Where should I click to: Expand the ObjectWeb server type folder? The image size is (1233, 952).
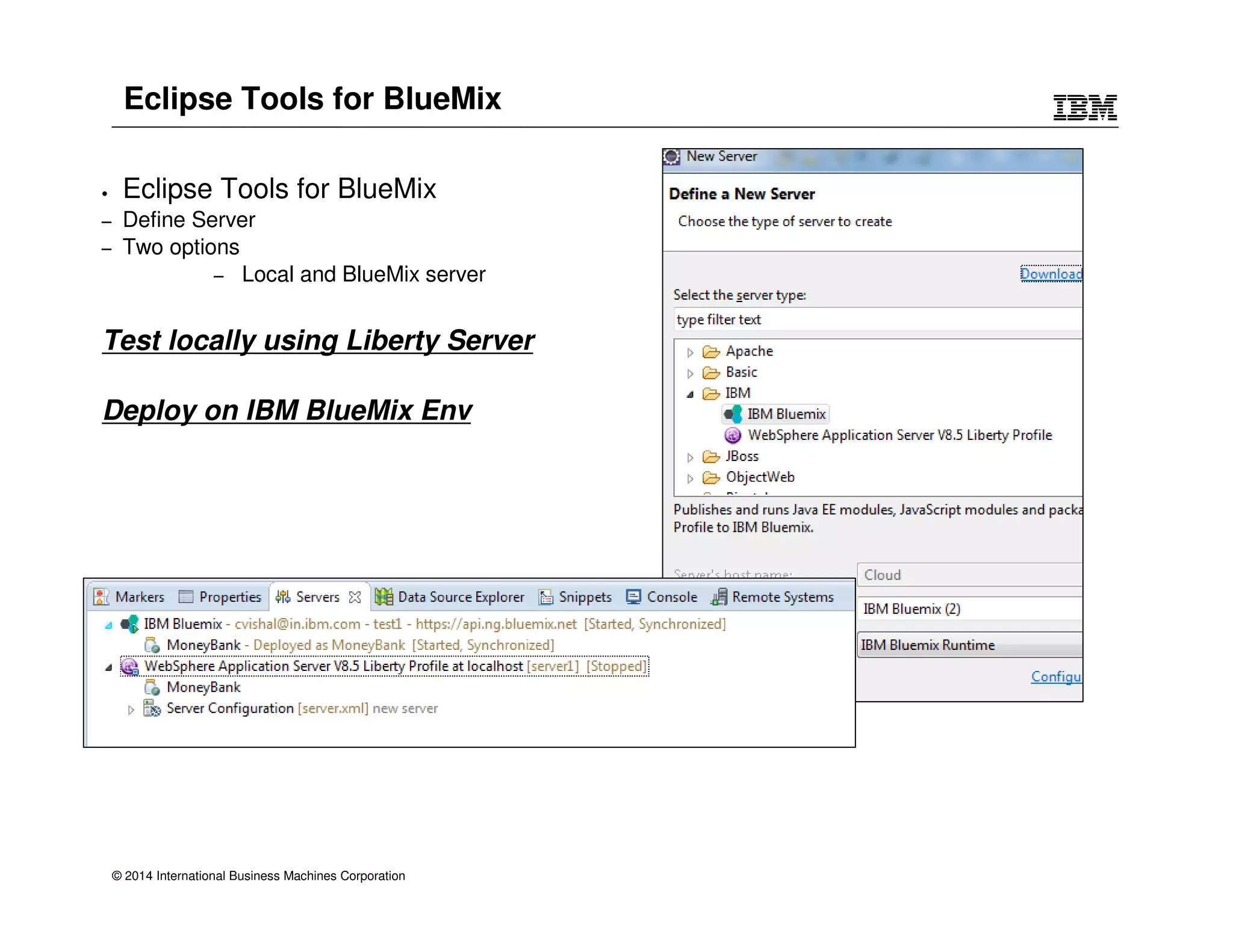pyautogui.click(x=691, y=479)
